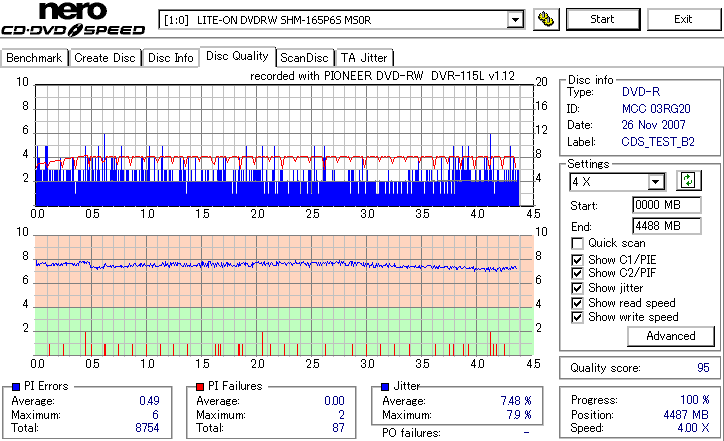The width and height of the screenshot is (724, 441).
Task: Click PI Failures total value 87
Action: 338,428
